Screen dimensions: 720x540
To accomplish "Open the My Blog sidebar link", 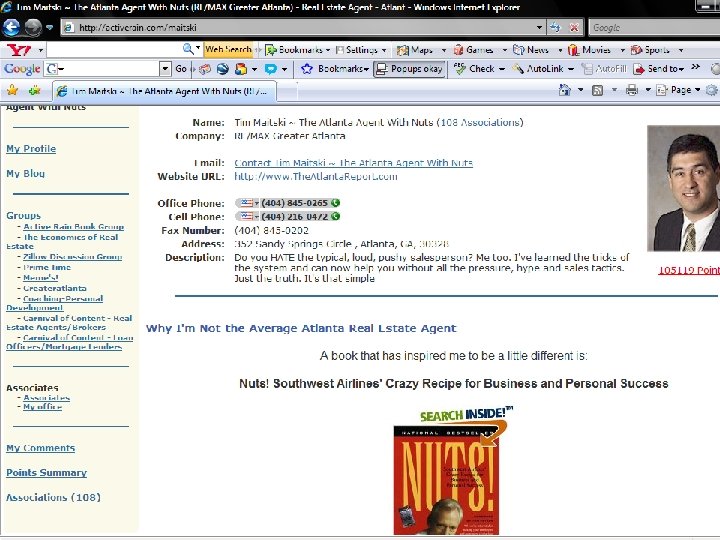I will click(x=26, y=174).
